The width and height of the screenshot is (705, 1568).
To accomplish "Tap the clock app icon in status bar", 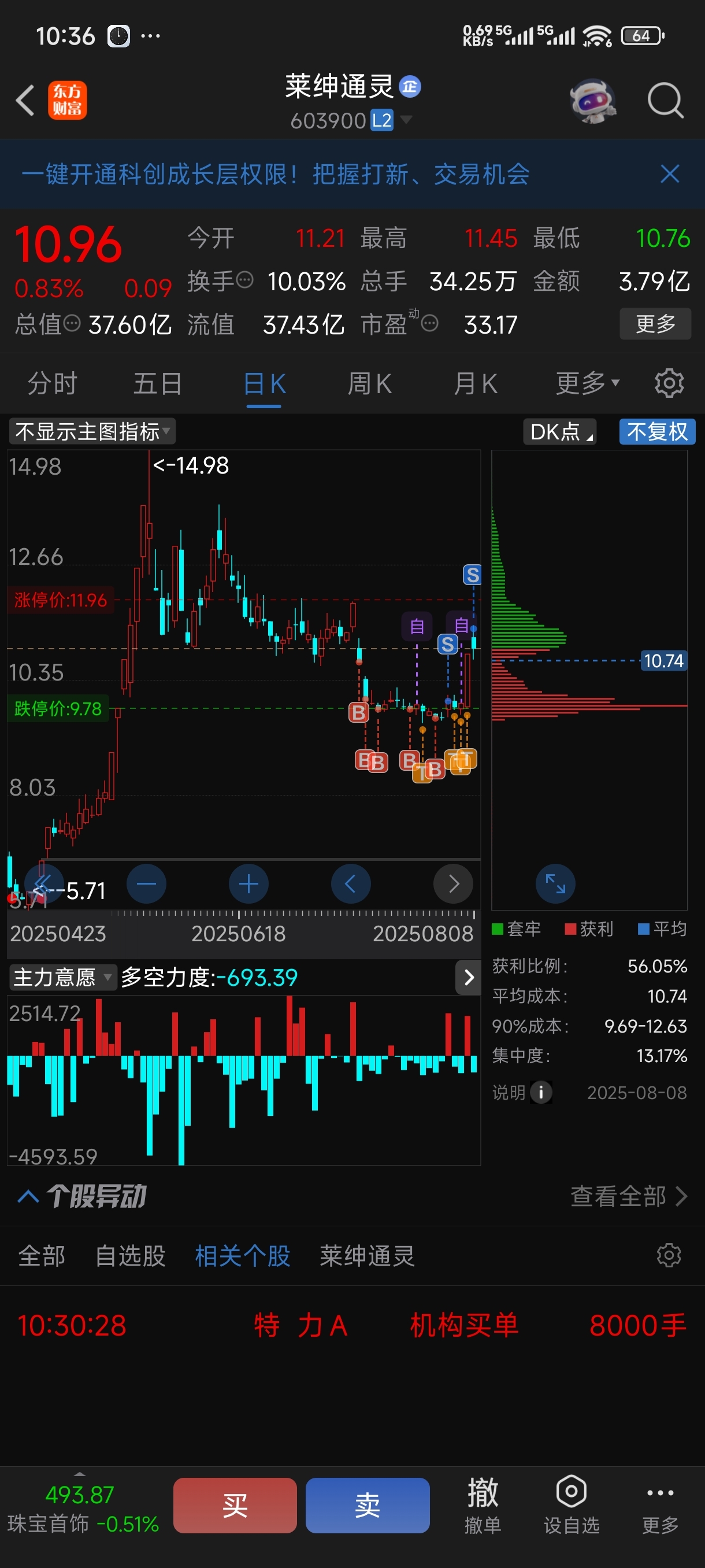I will [118, 36].
